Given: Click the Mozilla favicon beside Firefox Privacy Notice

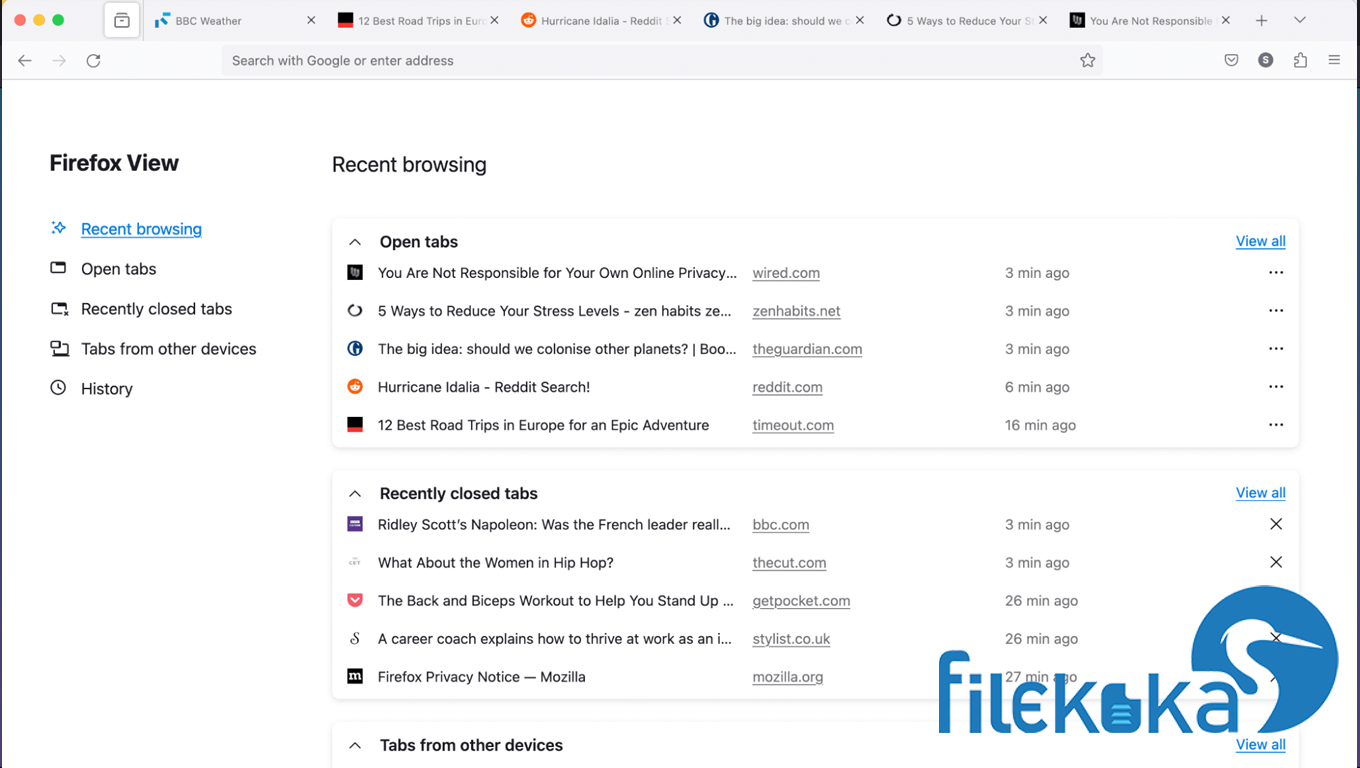Looking at the screenshot, I should pos(355,677).
